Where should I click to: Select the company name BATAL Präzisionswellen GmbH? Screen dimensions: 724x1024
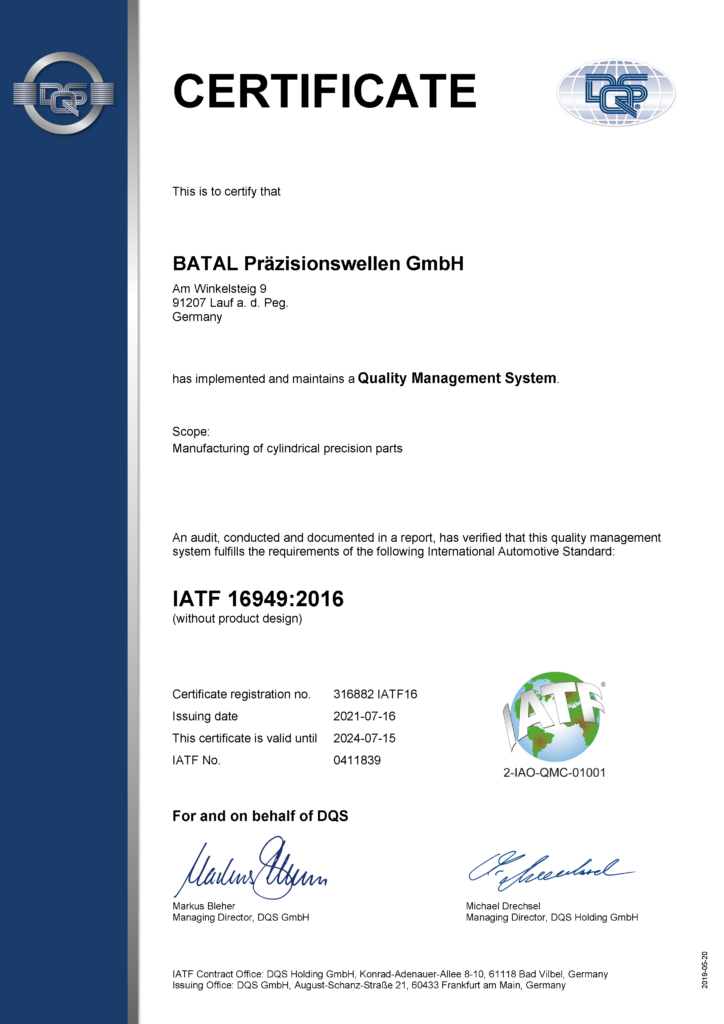[318, 264]
